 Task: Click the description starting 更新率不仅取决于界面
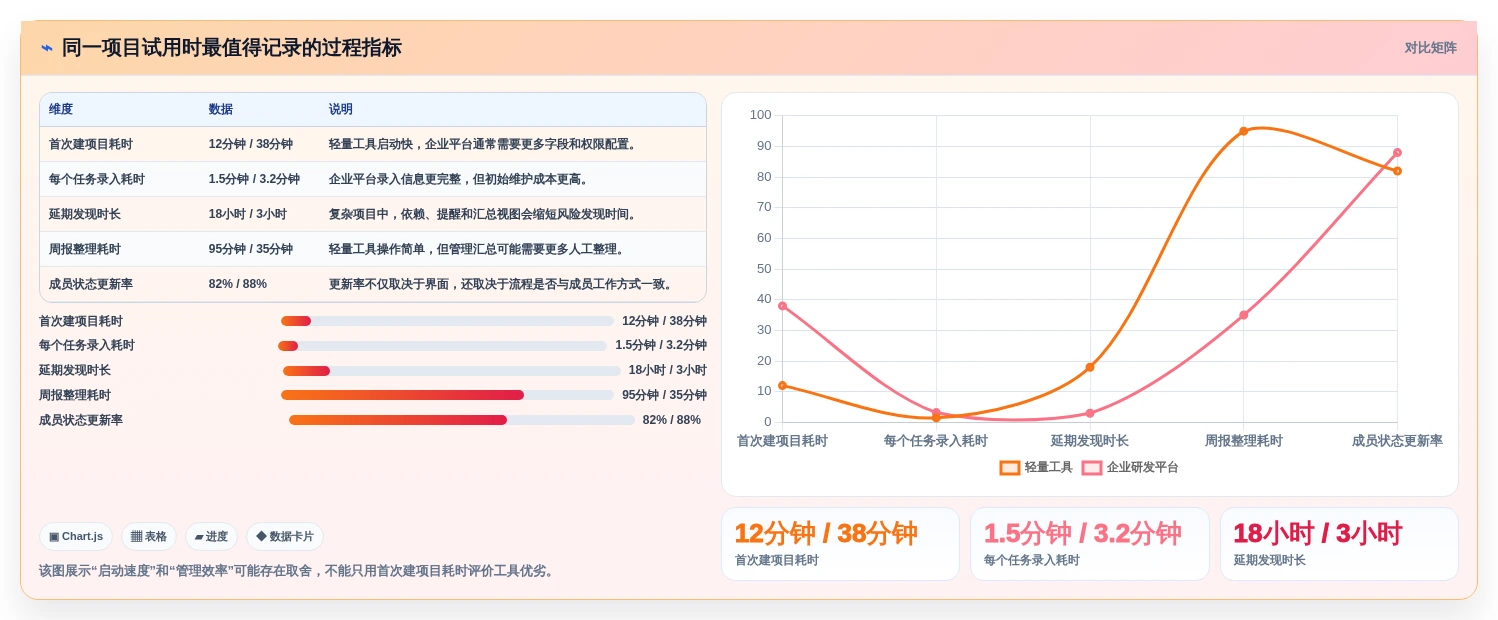(x=501, y=284)
